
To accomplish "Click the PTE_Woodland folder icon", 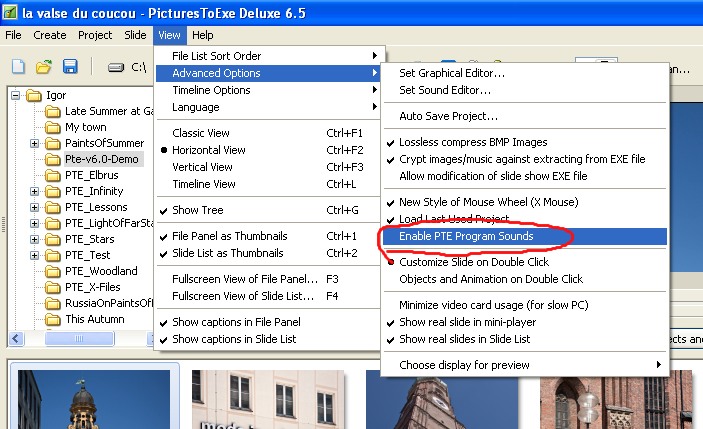I will 53,271.
